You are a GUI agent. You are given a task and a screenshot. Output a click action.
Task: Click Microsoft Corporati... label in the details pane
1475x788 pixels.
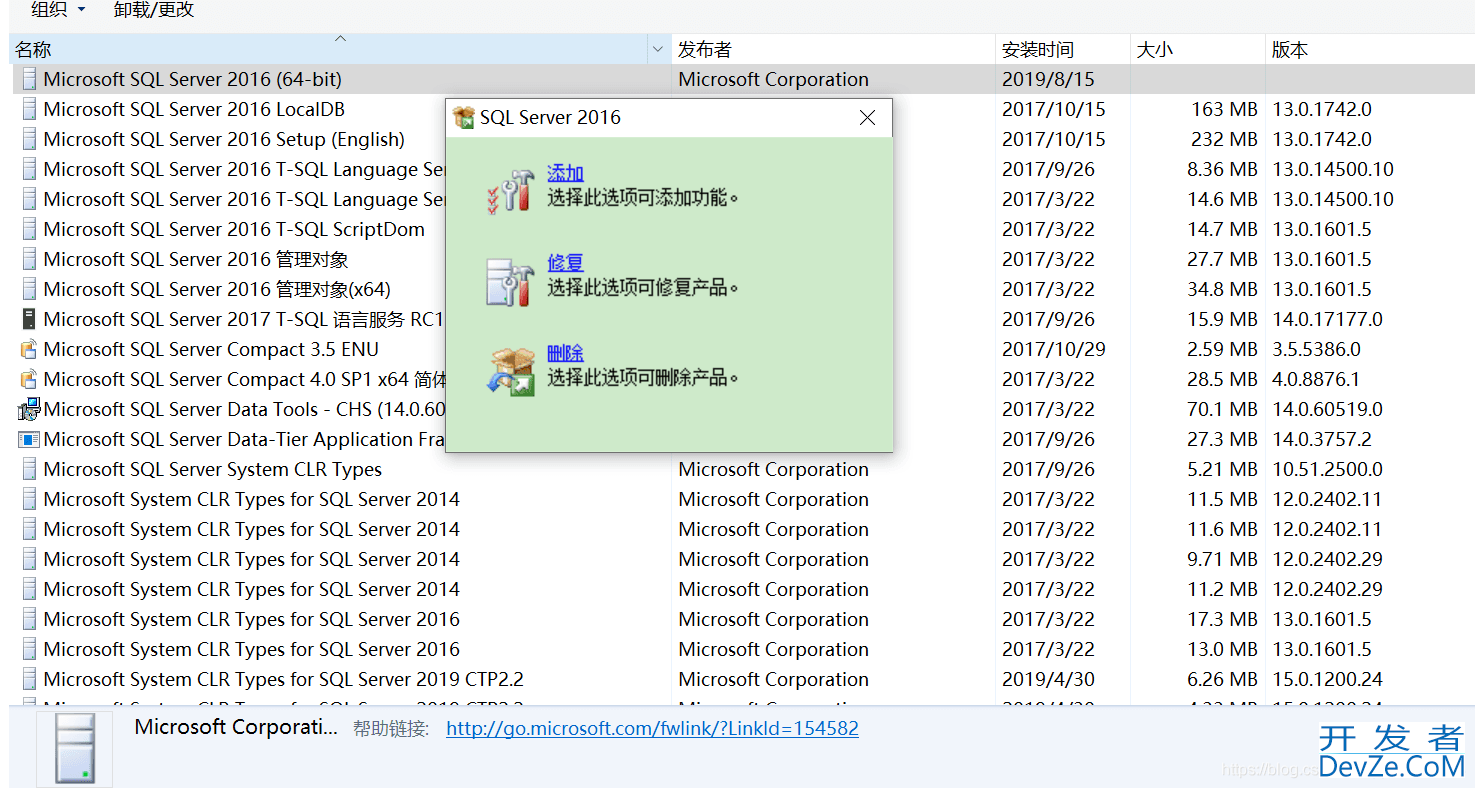coord(236,728)
